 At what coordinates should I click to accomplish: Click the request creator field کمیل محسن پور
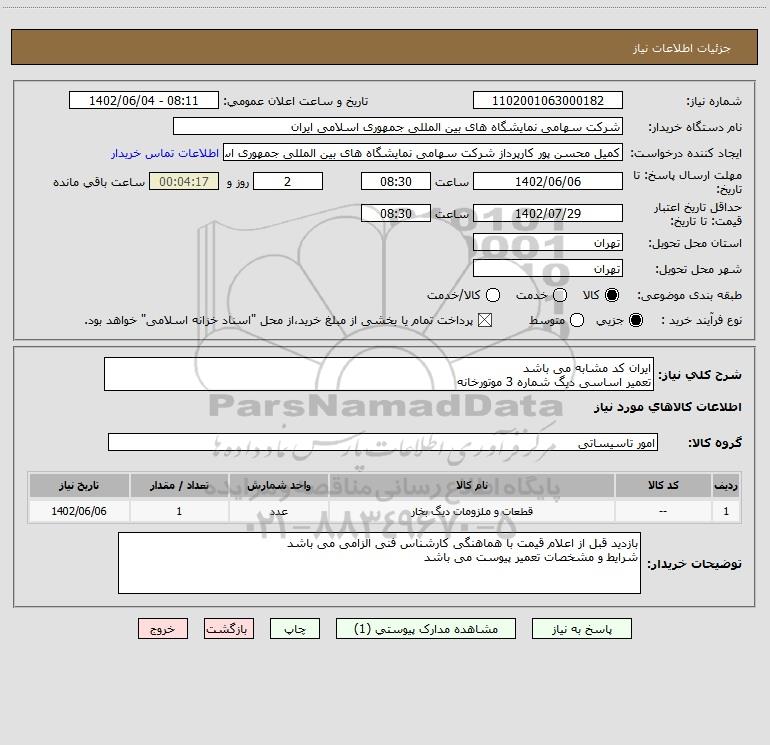(x=423, y=152)
